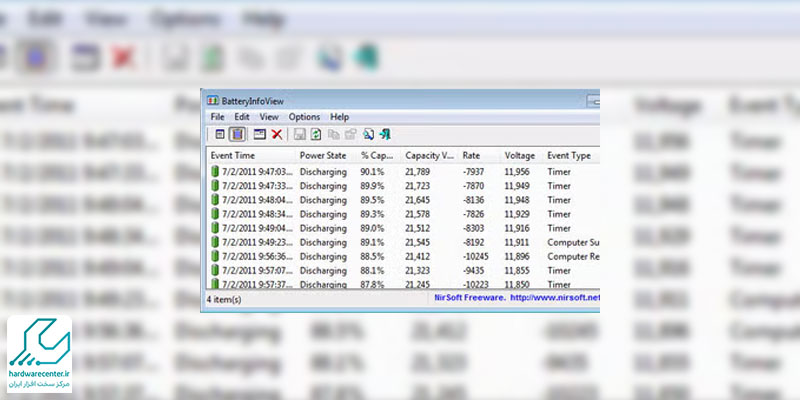
Task: Click the Save floppy disk toolbar icon
Action: (x=299, y=134)
